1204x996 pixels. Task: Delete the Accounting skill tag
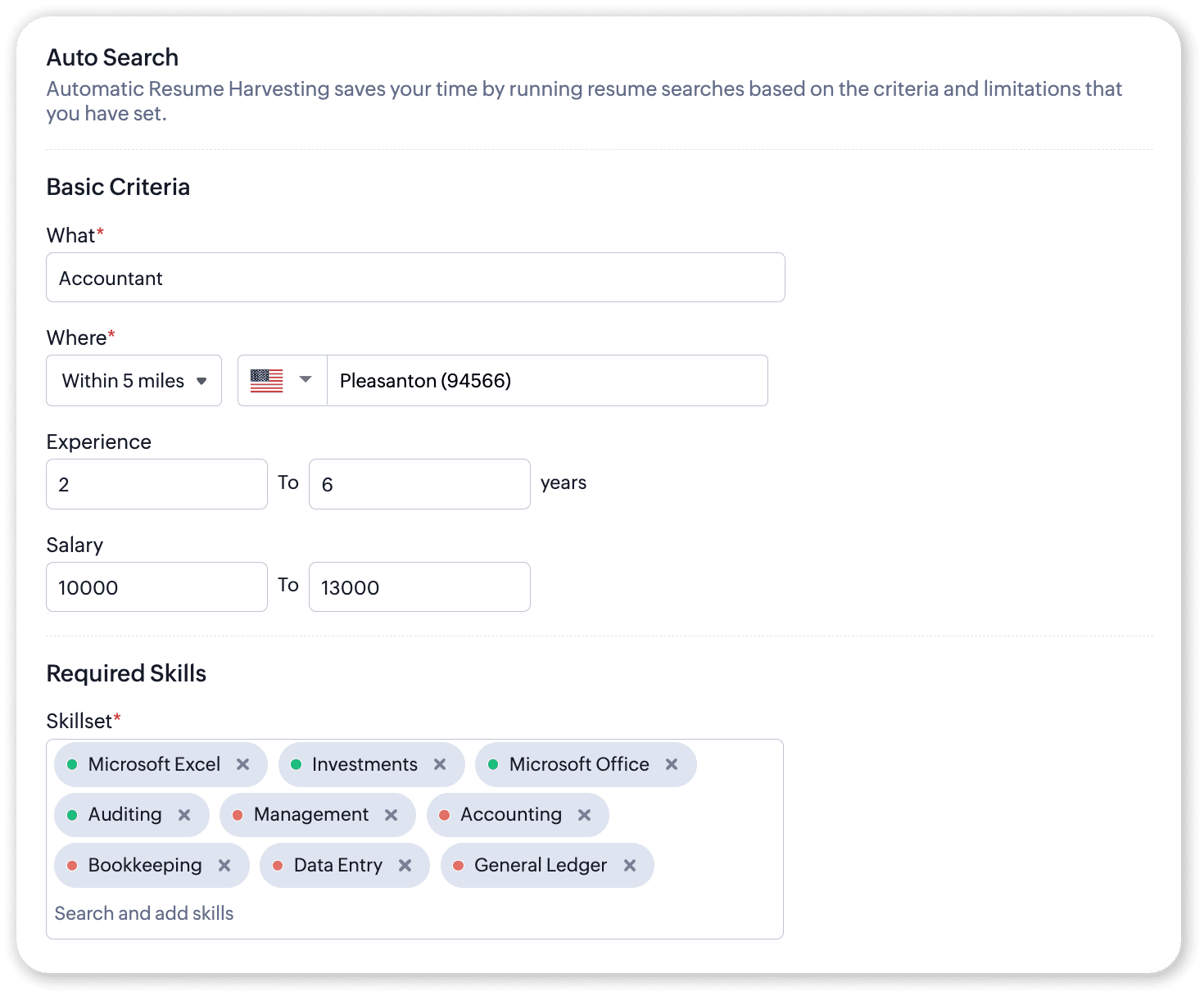(x=585, y=815)
